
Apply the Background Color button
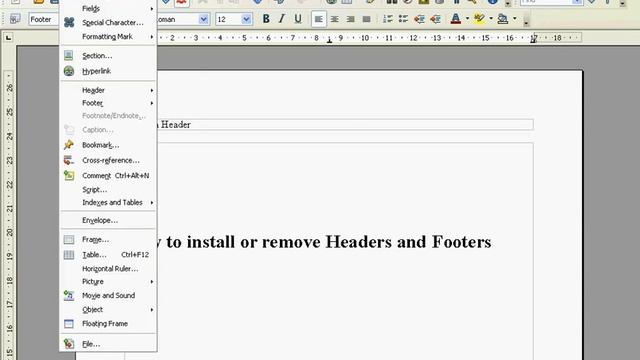pyautogui.click(x=503, y=19)
